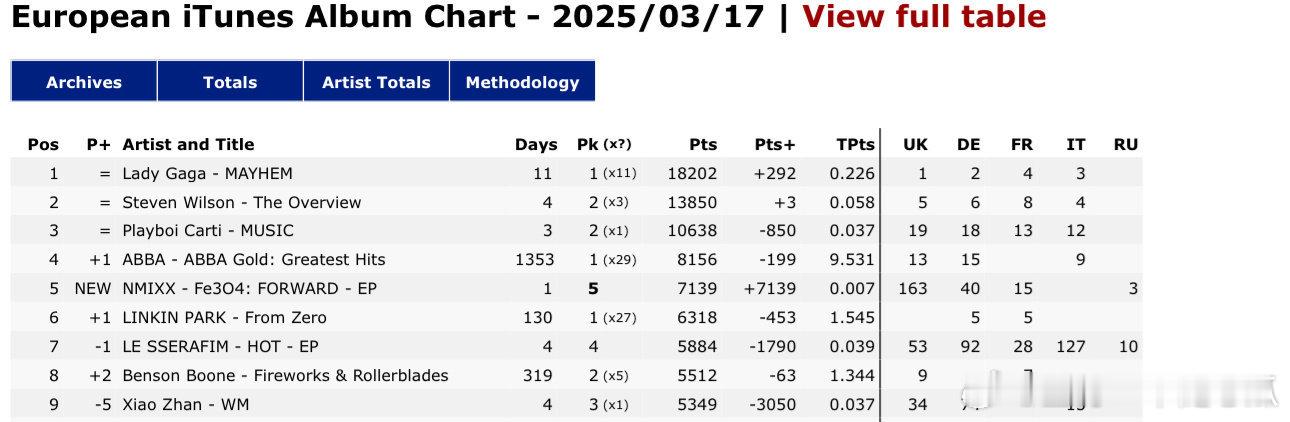Switch to the Totals tab
The width and height of the screenshot is (1290, 422).
coord(230,82)
